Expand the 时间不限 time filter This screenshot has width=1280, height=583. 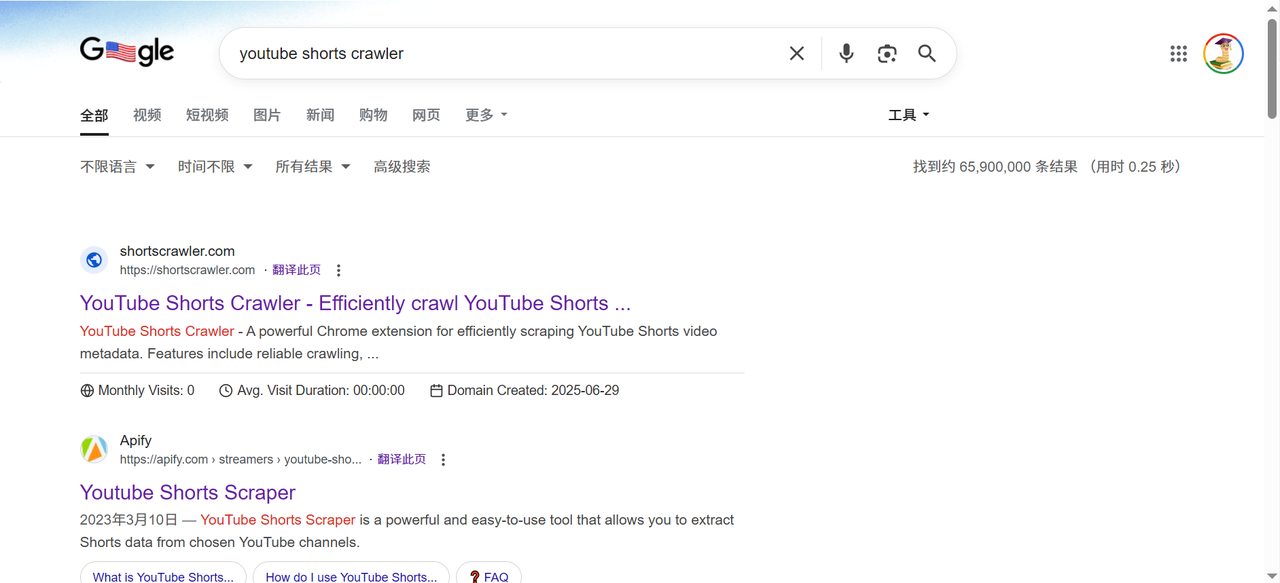point(215,167)
